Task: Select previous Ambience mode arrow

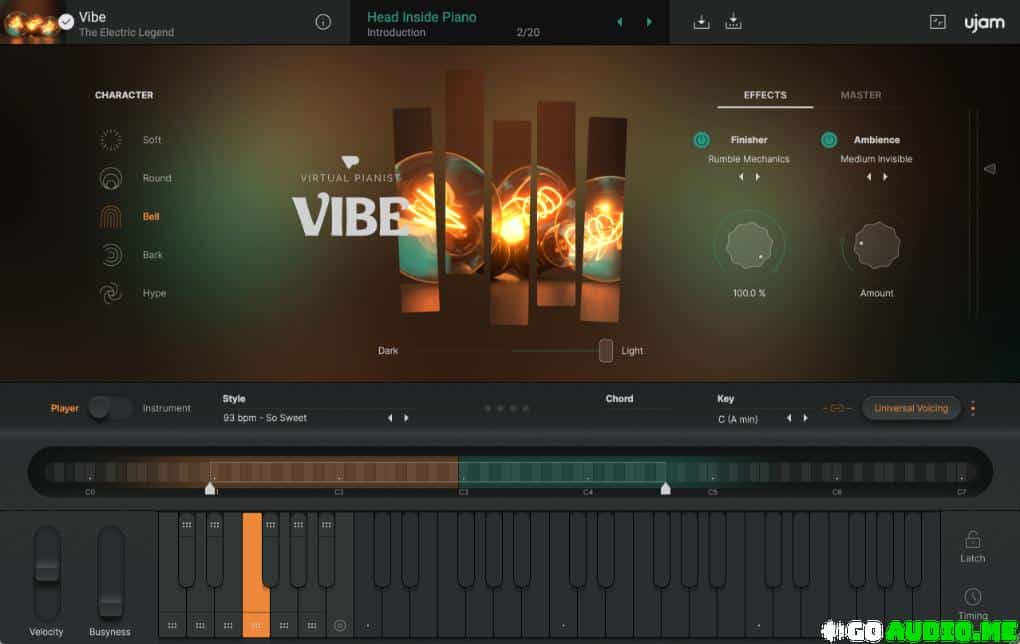Action: coord(868,177)
